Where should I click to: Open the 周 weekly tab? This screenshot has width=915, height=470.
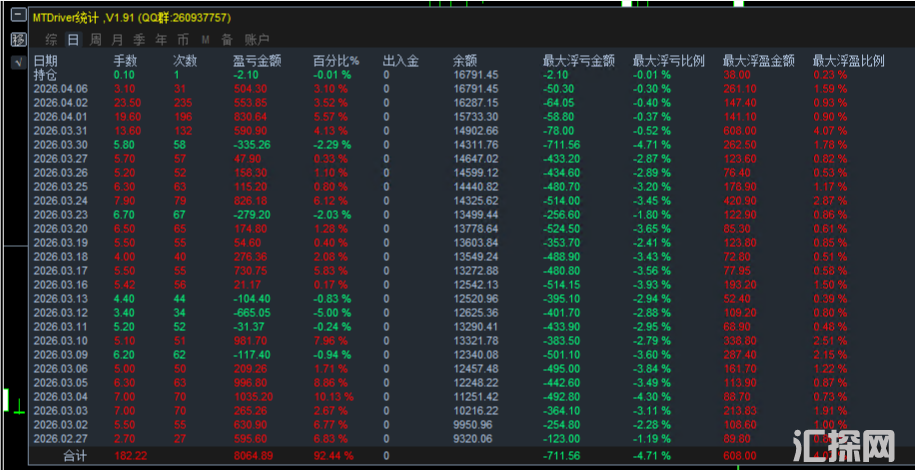[x=95, y=40]
